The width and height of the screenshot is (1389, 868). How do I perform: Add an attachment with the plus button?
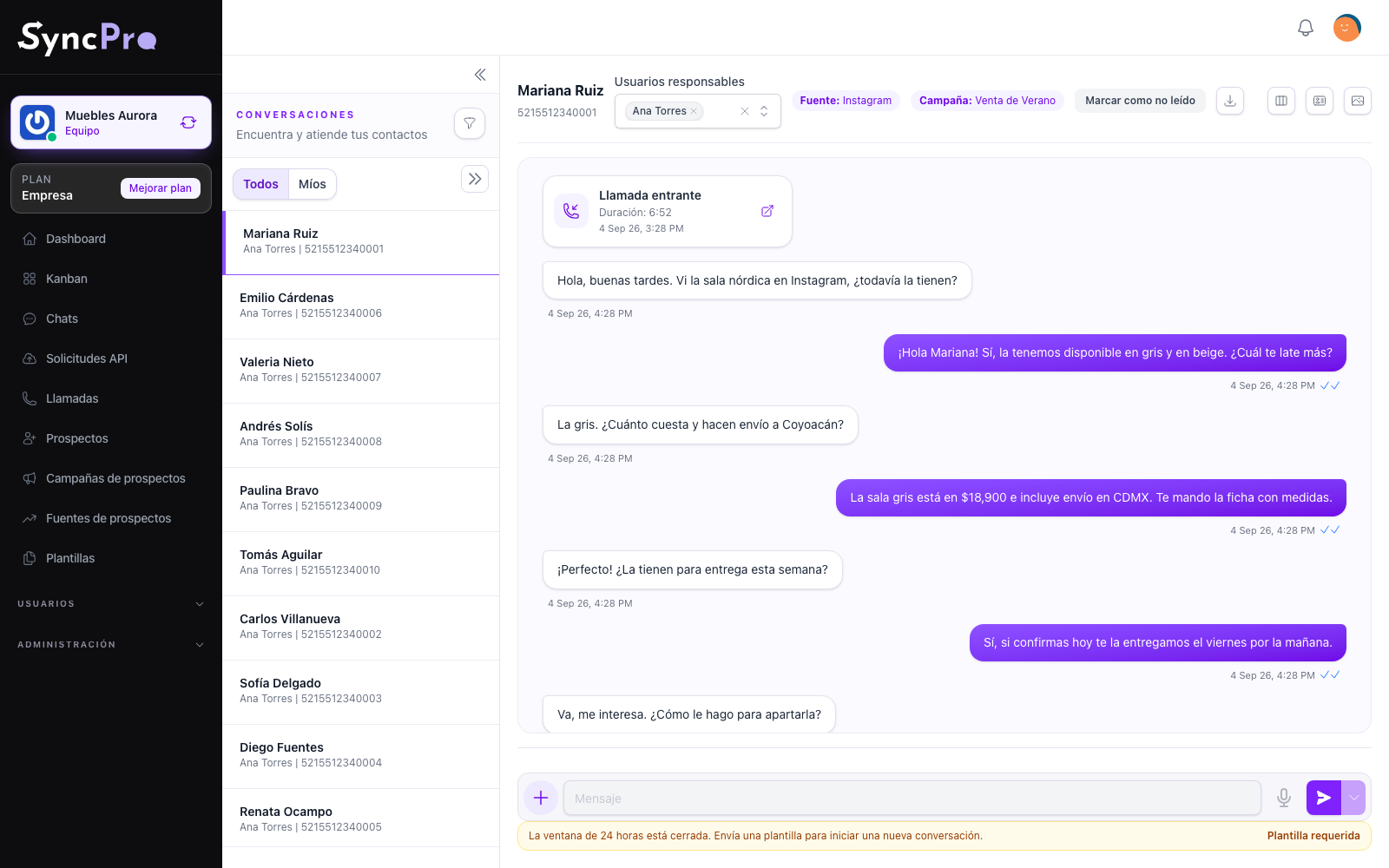[541, 798]
